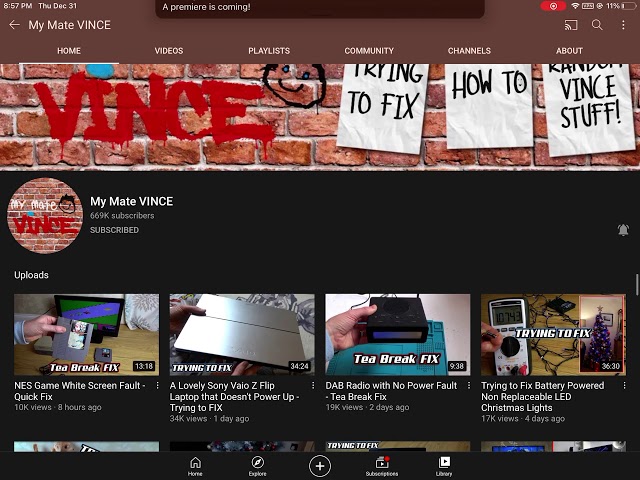Image resolution: width=640 pixels, height=480 pixels.
Task: Open the Subscriptions icon
Action: (x=382, y=466)
